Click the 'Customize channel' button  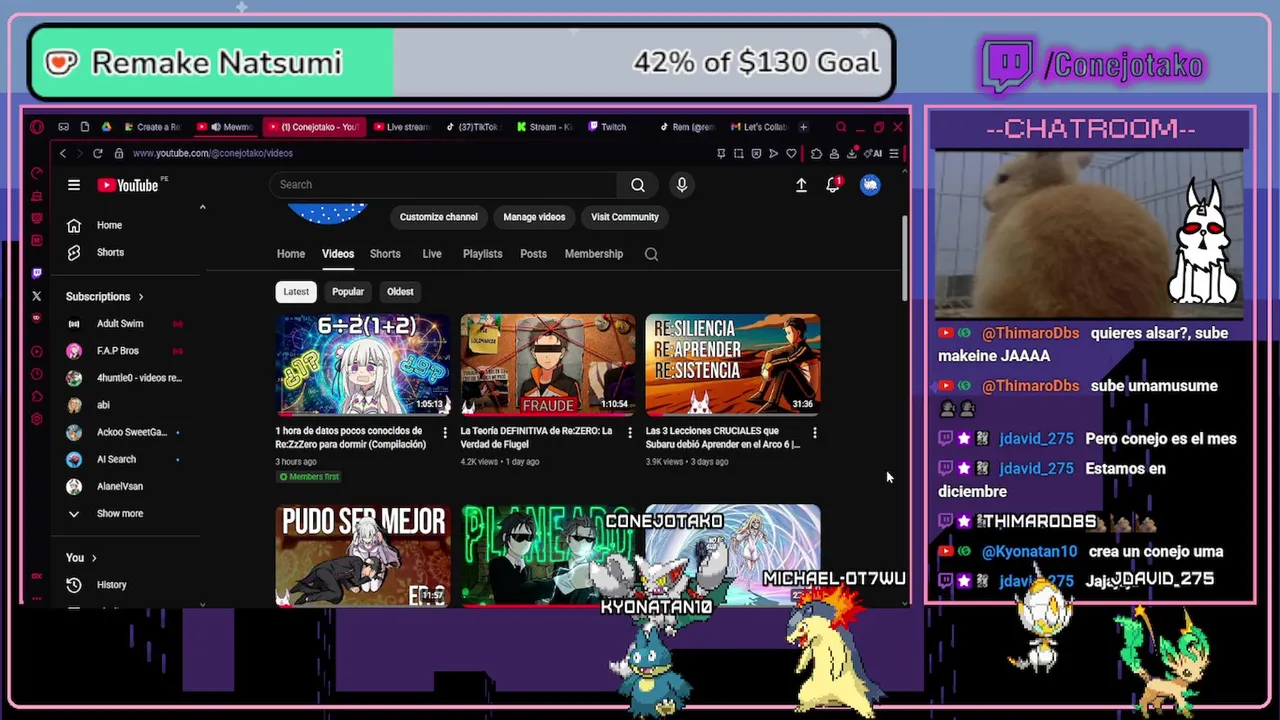438,217
